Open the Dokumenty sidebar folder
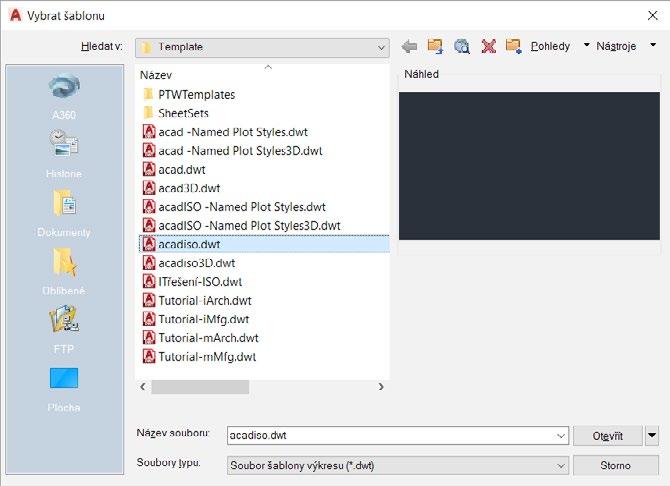The height and width of the screenshot is (486, 670). coord(64,213)
